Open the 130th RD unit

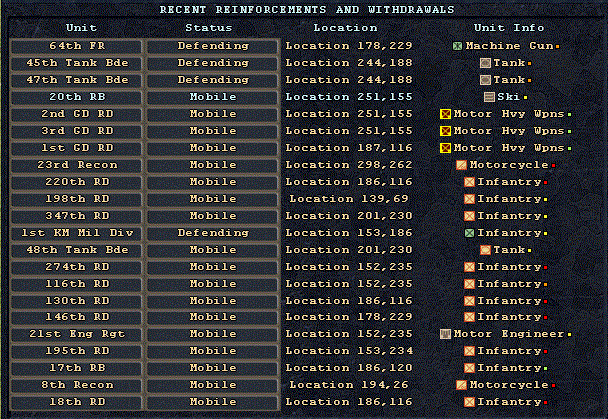pyautogui.click(x=76, y=301)
